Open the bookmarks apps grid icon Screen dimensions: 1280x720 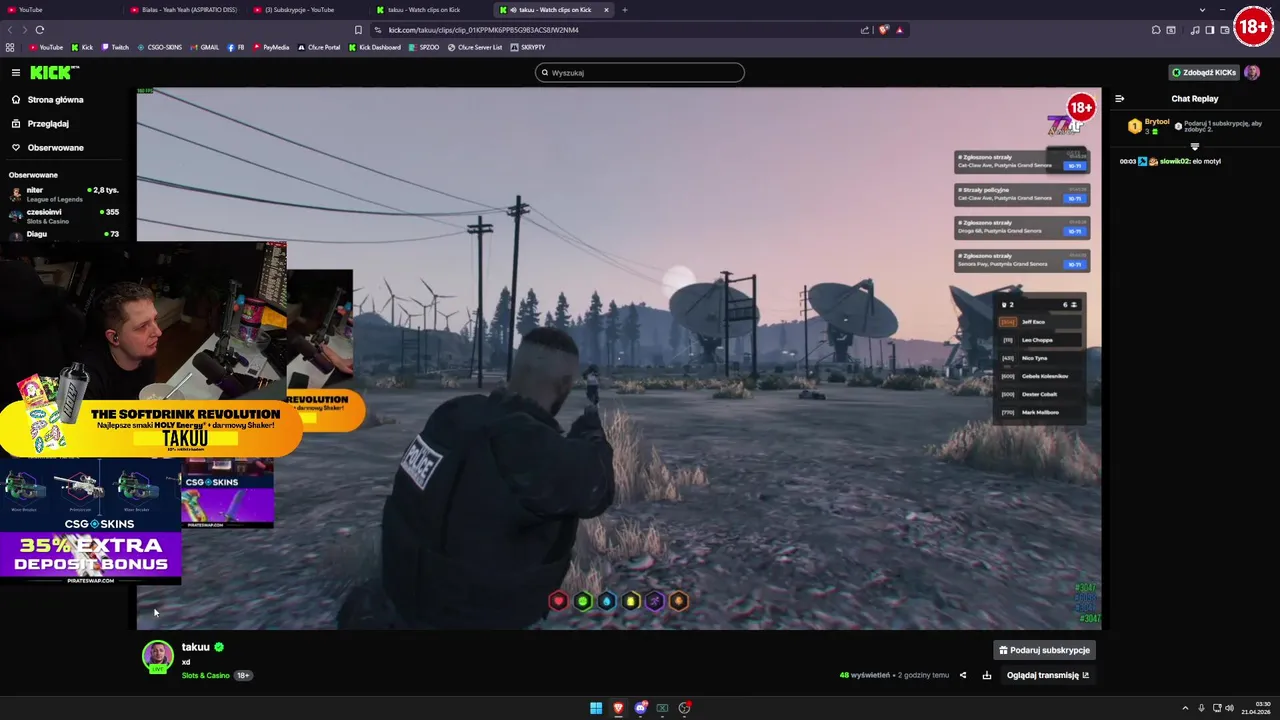click(x=10, y=47)
